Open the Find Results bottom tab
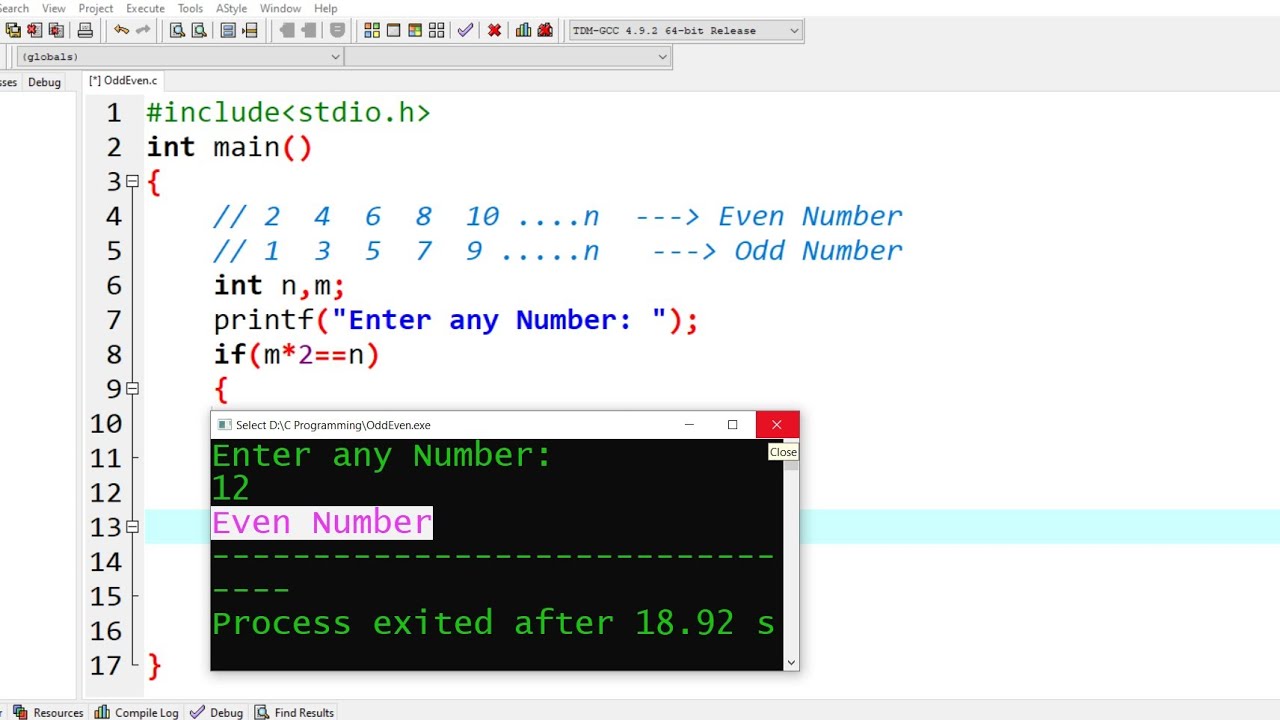 point(294,712)
